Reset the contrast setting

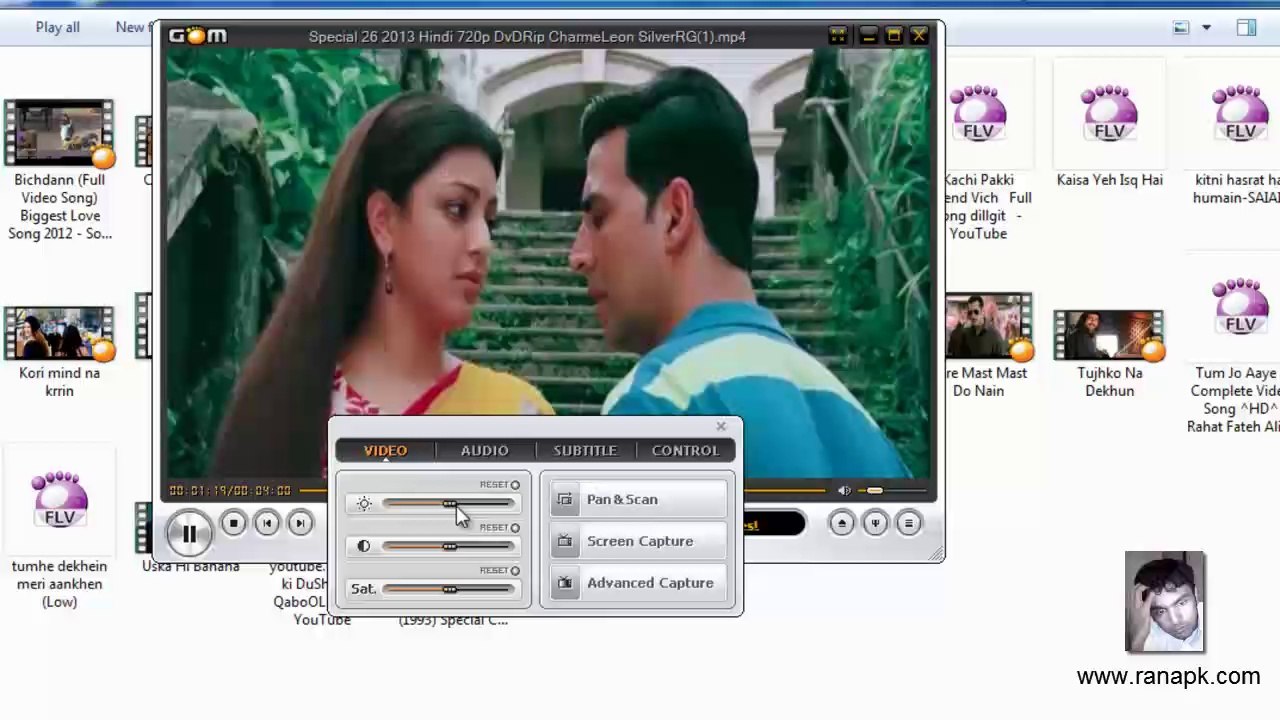coord(500,528)
